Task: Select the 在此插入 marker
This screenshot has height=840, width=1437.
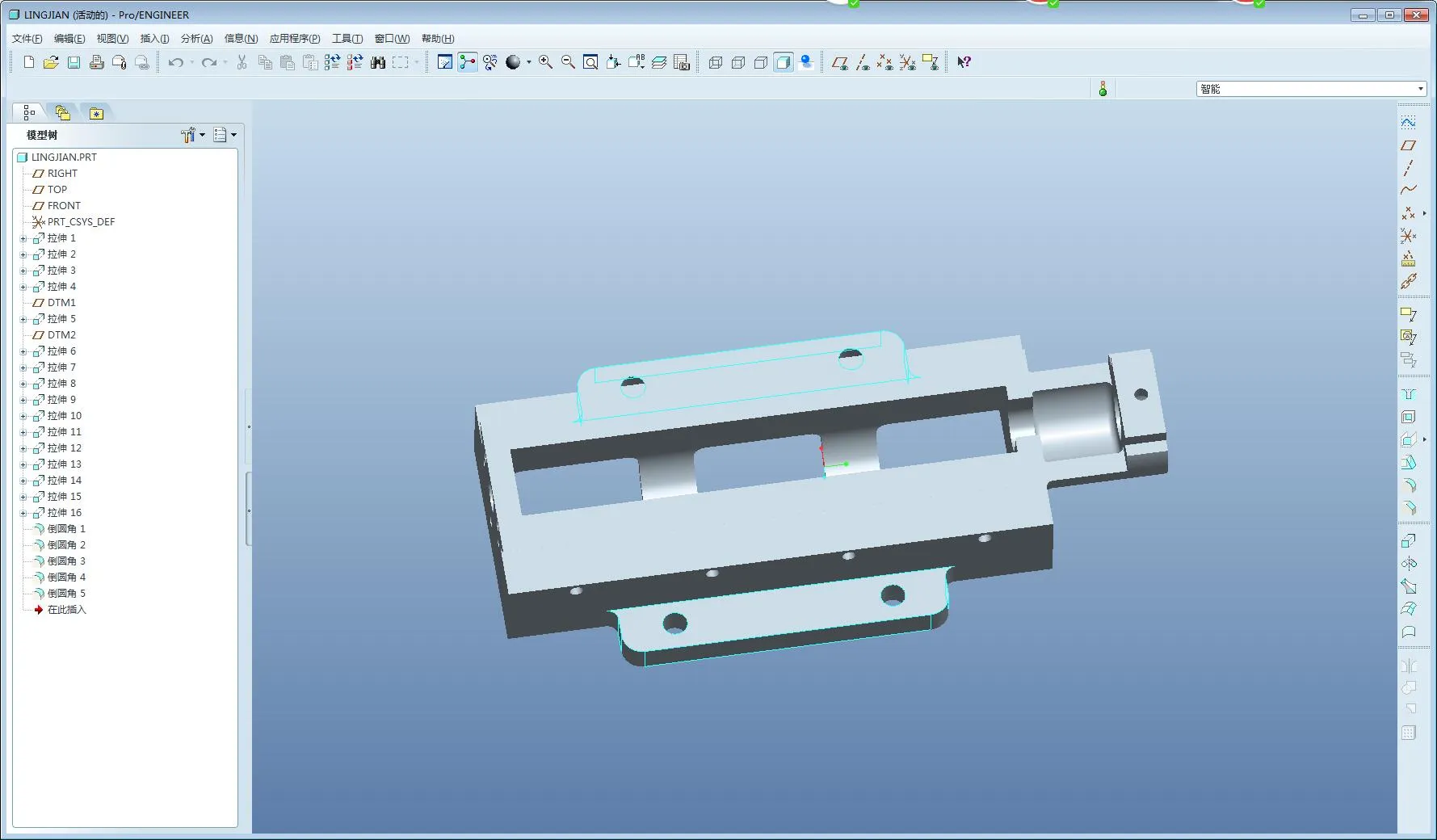Action: 59,610
